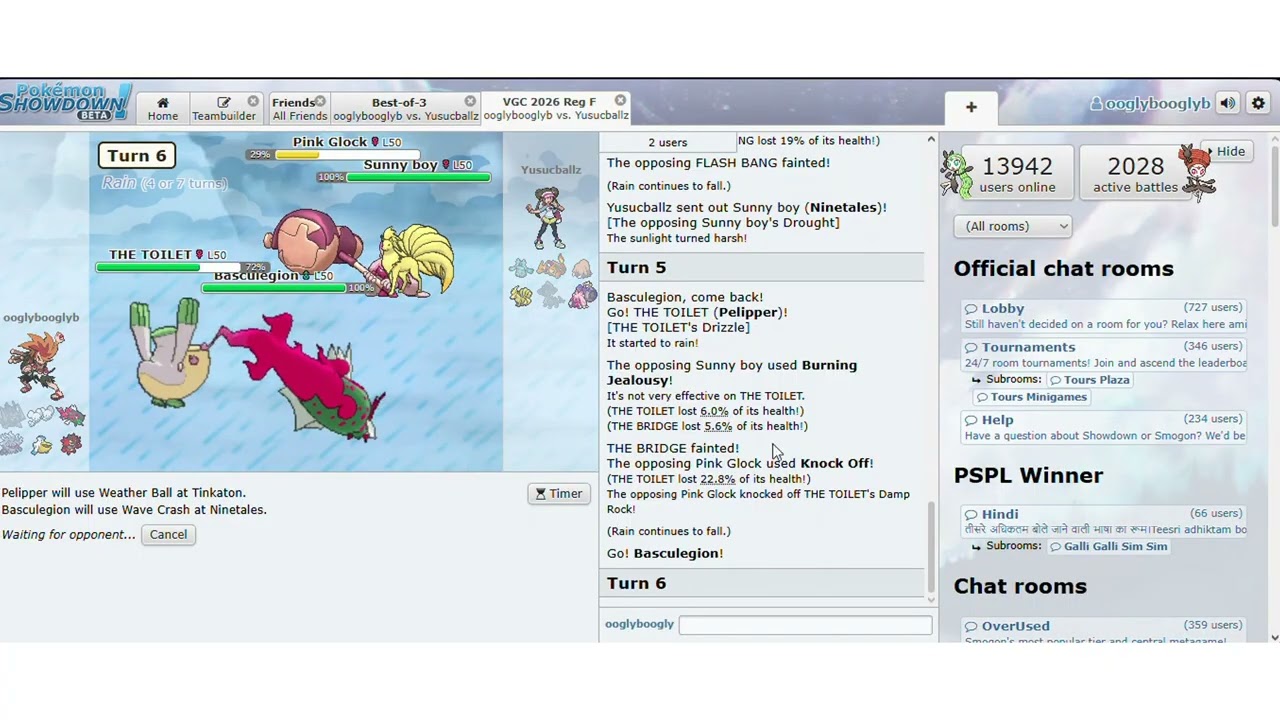Click Yusucballz trainer avatar
The height and width of the screenshot is (720, 1280).
tap(549, 215)
